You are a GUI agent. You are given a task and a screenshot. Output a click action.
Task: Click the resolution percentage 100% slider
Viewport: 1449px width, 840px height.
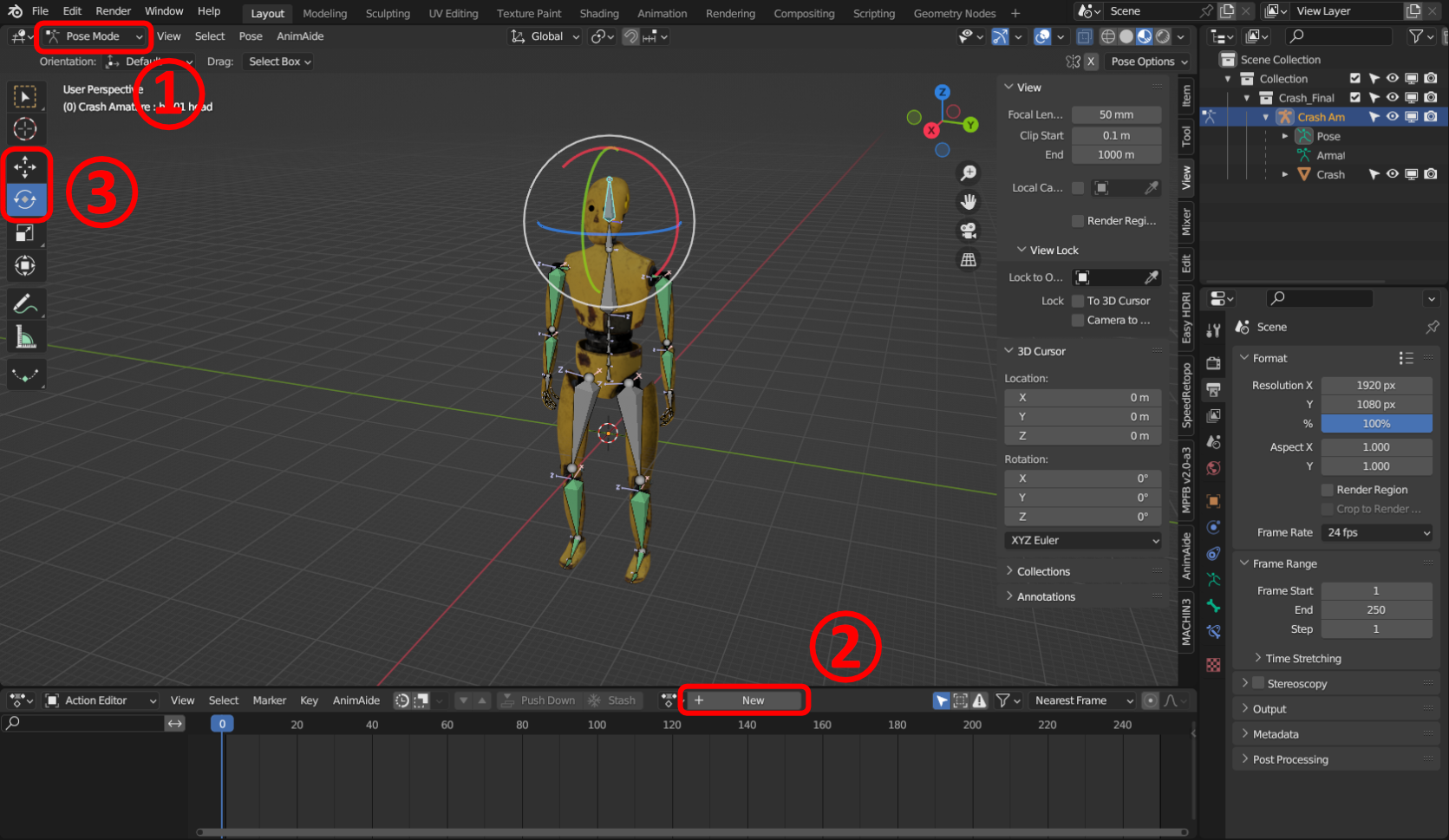(1376, 424)
